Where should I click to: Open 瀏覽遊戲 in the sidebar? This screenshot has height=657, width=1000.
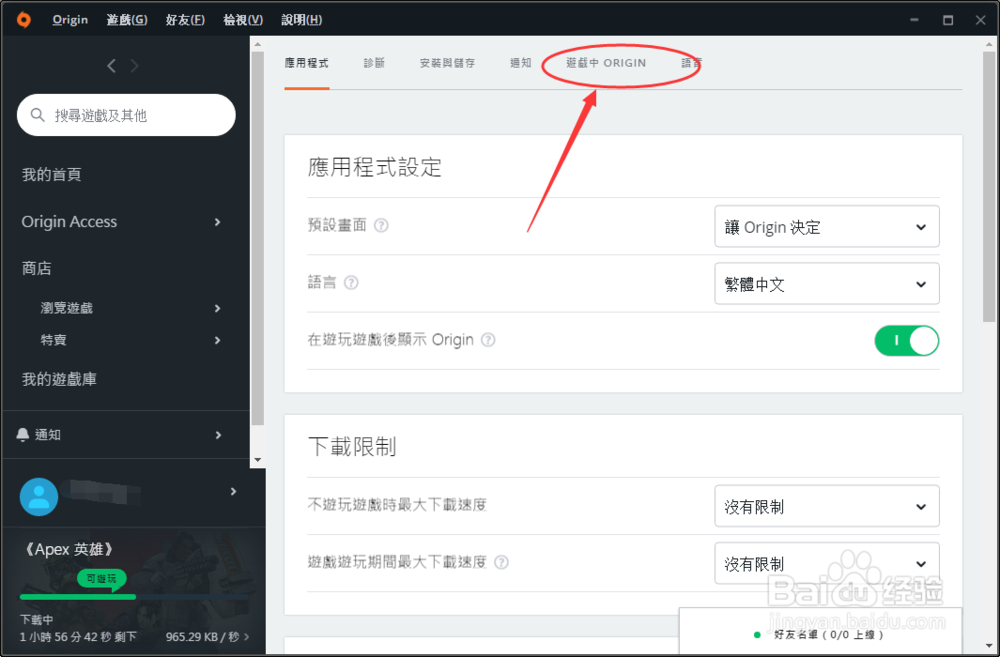(67, 308)
